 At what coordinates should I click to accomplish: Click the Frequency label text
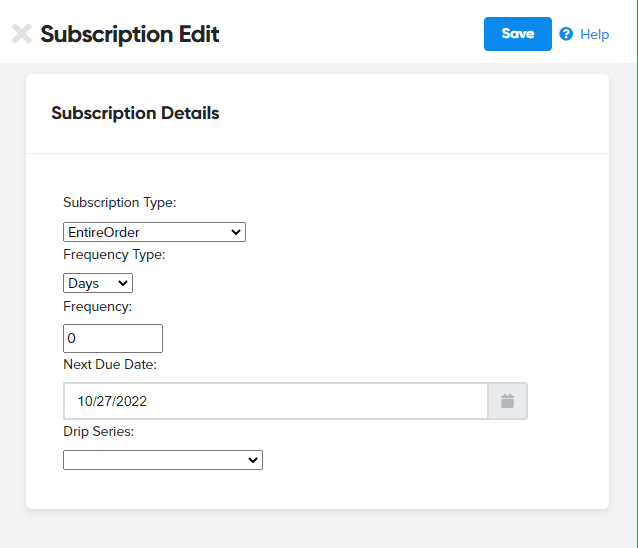tap(98, 306)
